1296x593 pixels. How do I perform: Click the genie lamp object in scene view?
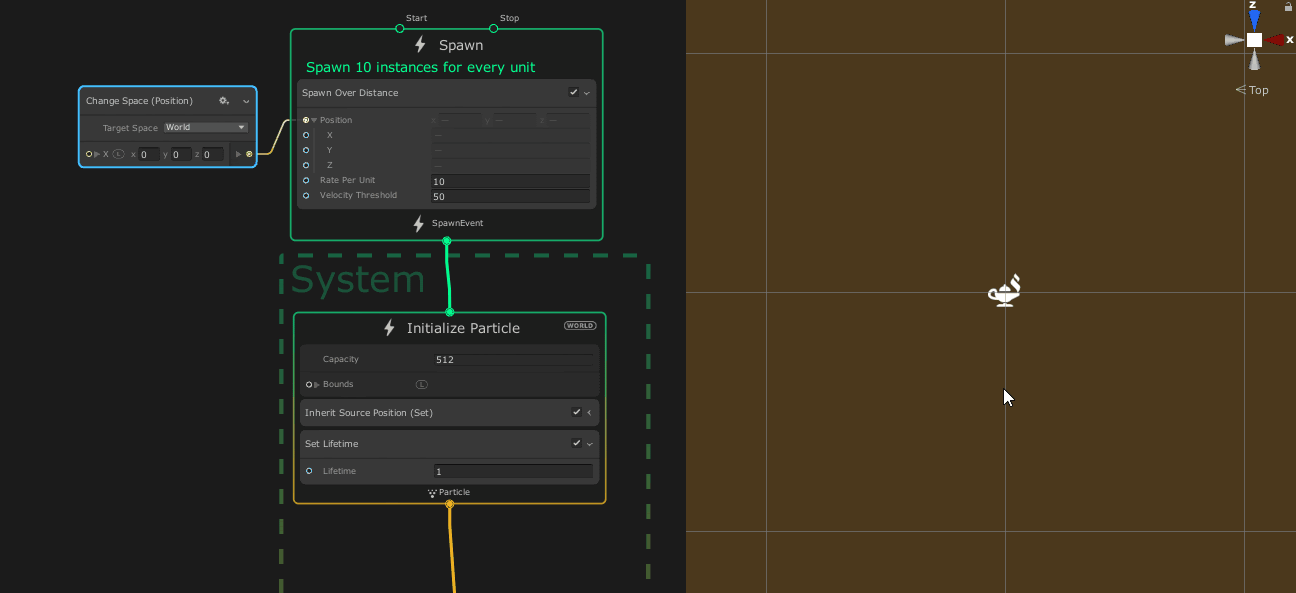tap(1004, 291)
